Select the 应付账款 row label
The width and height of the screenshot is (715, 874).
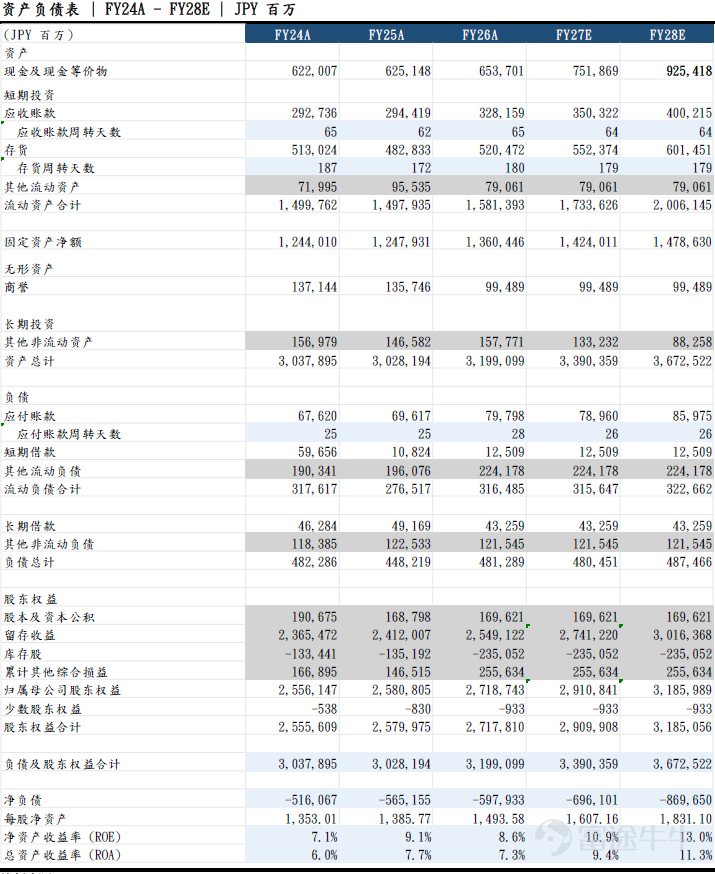pyautogui.click(x=30, y=416)
